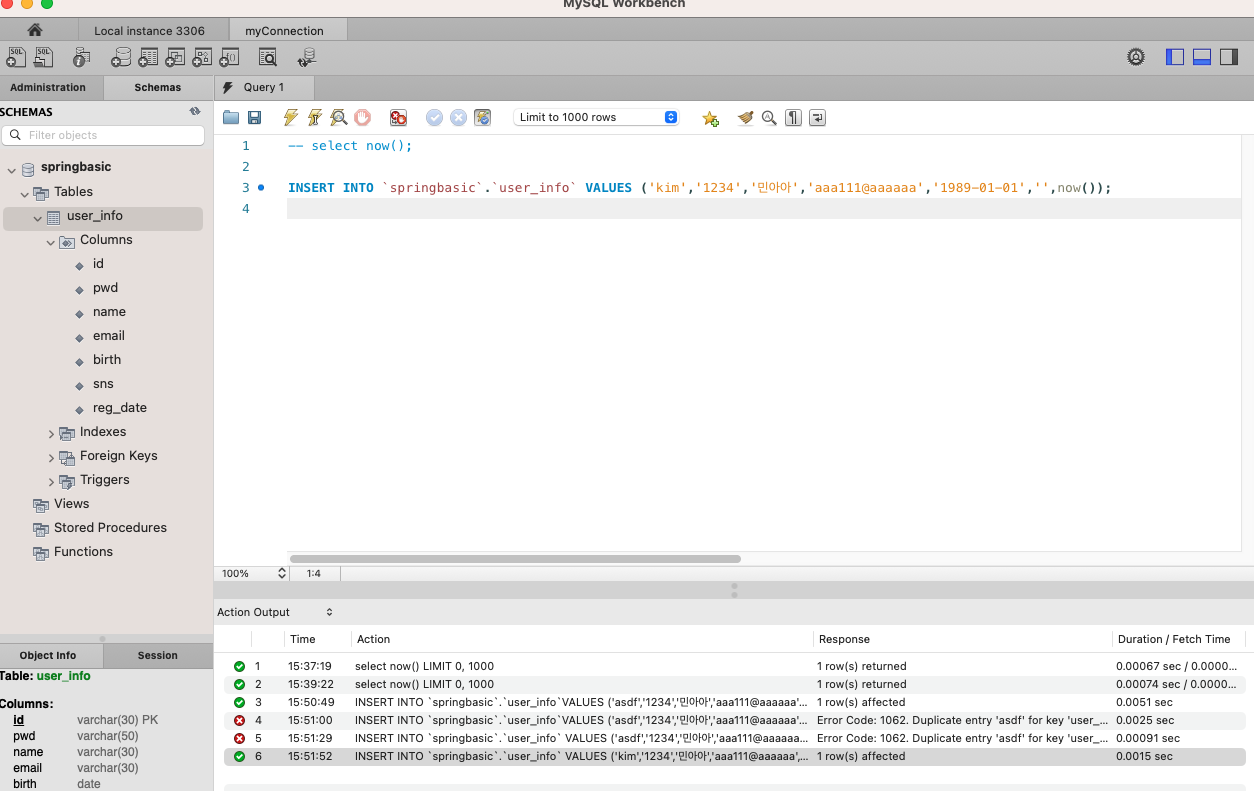
Task: Select the Stored Procedures node
Action: click(110, 528)
